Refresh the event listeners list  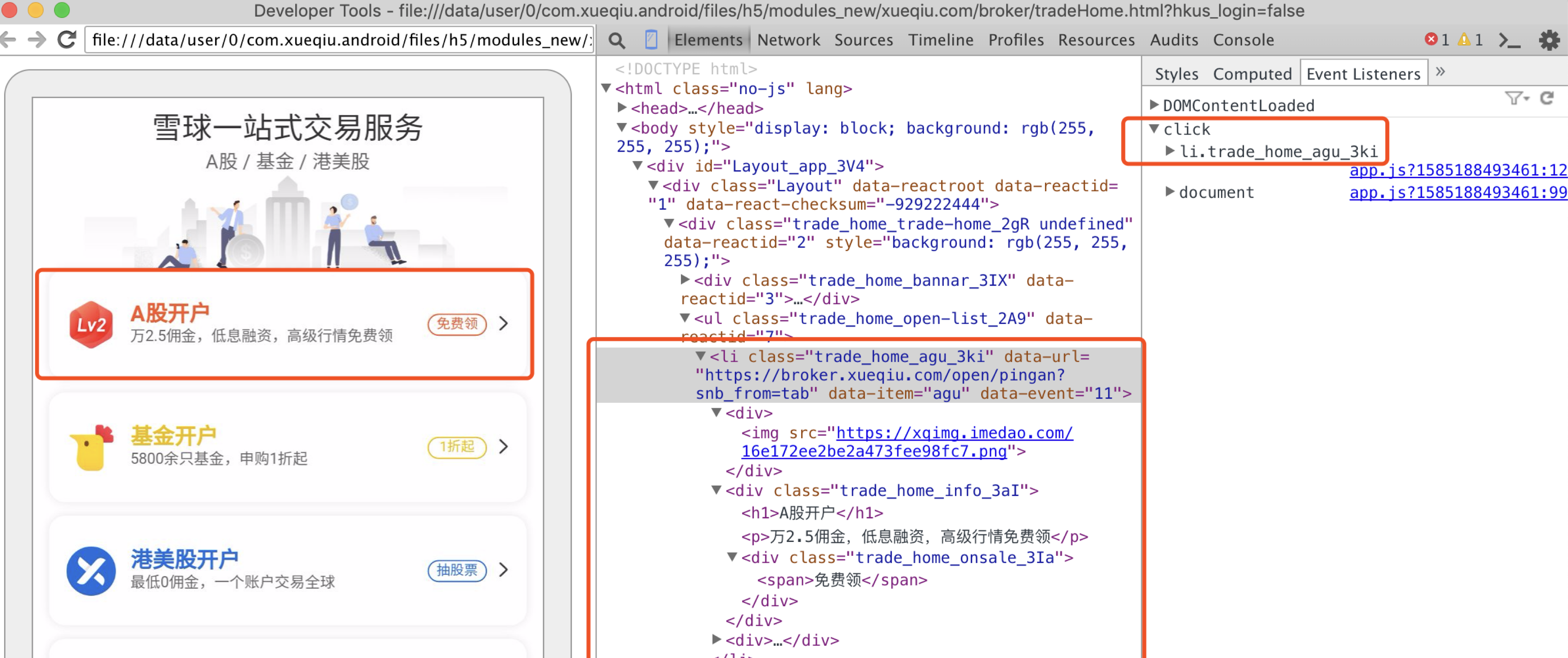coord(1547,99)
